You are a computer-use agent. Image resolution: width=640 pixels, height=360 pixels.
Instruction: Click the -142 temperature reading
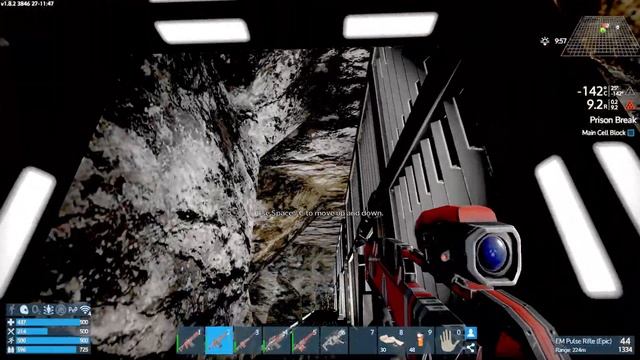pyautogui.click(x=592, y=91)
